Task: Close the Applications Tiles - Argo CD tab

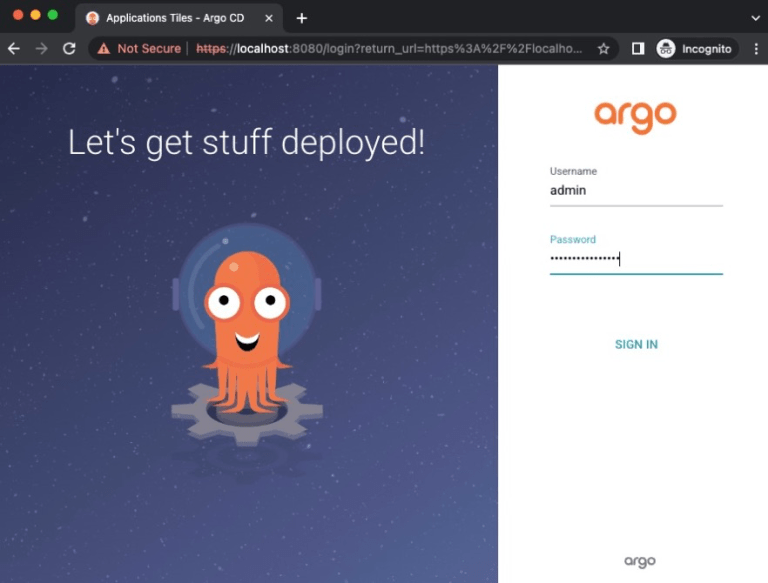Action: 266,18
